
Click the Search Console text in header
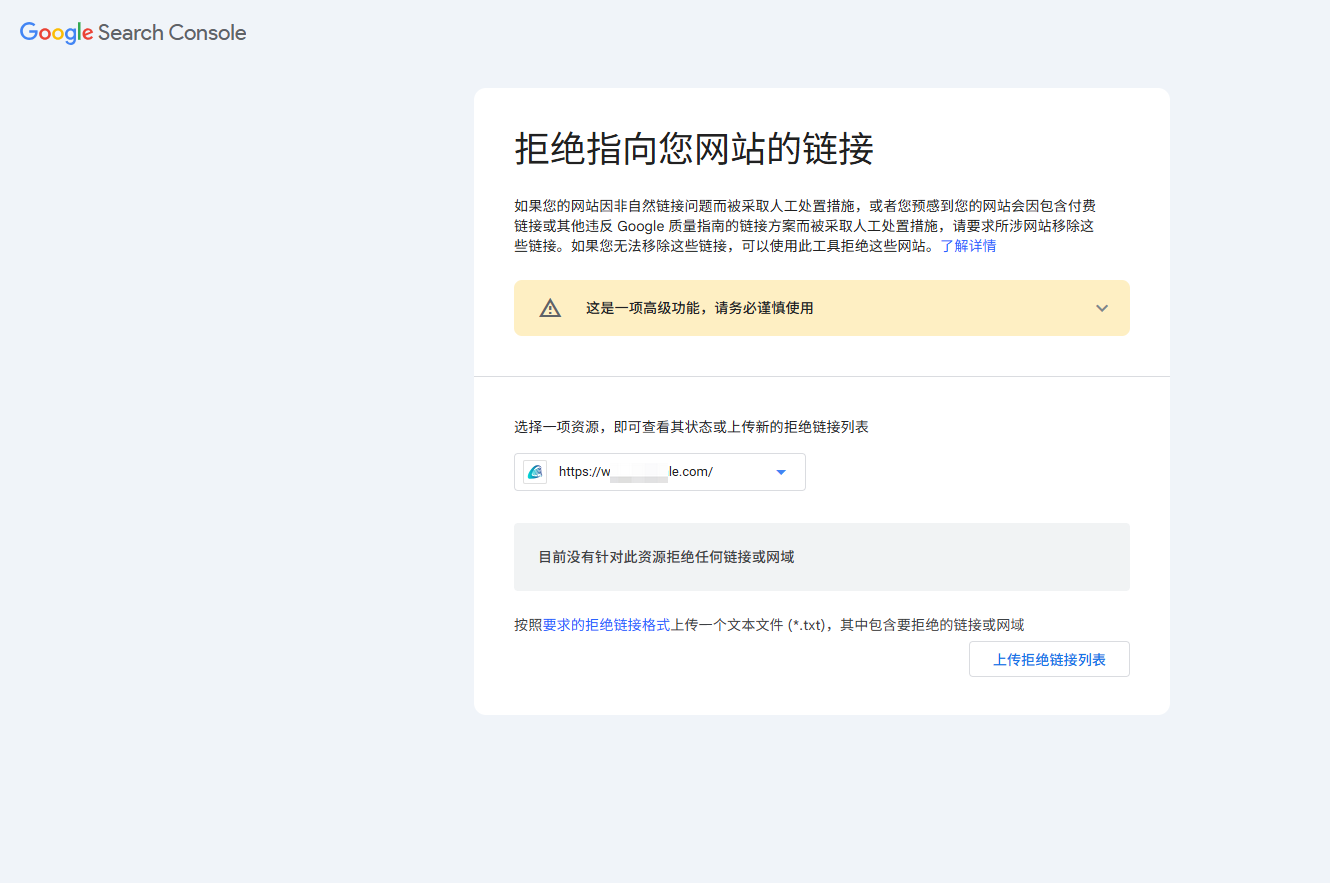tap(172, 32)
